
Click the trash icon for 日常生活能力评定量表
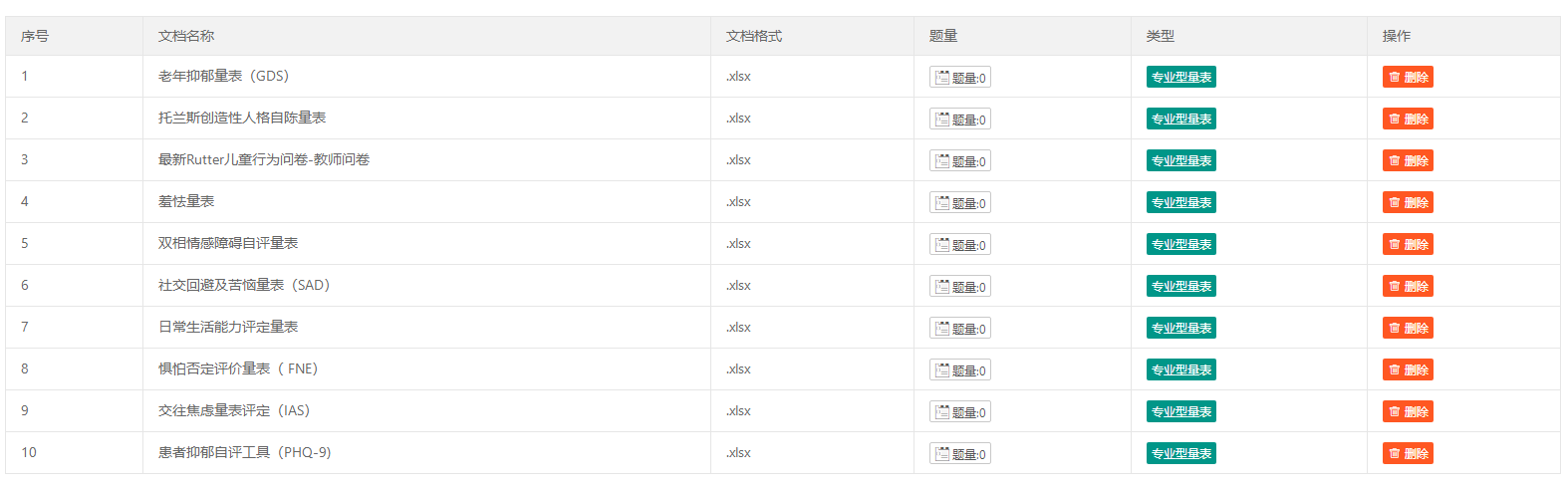tap(1395, 328)
